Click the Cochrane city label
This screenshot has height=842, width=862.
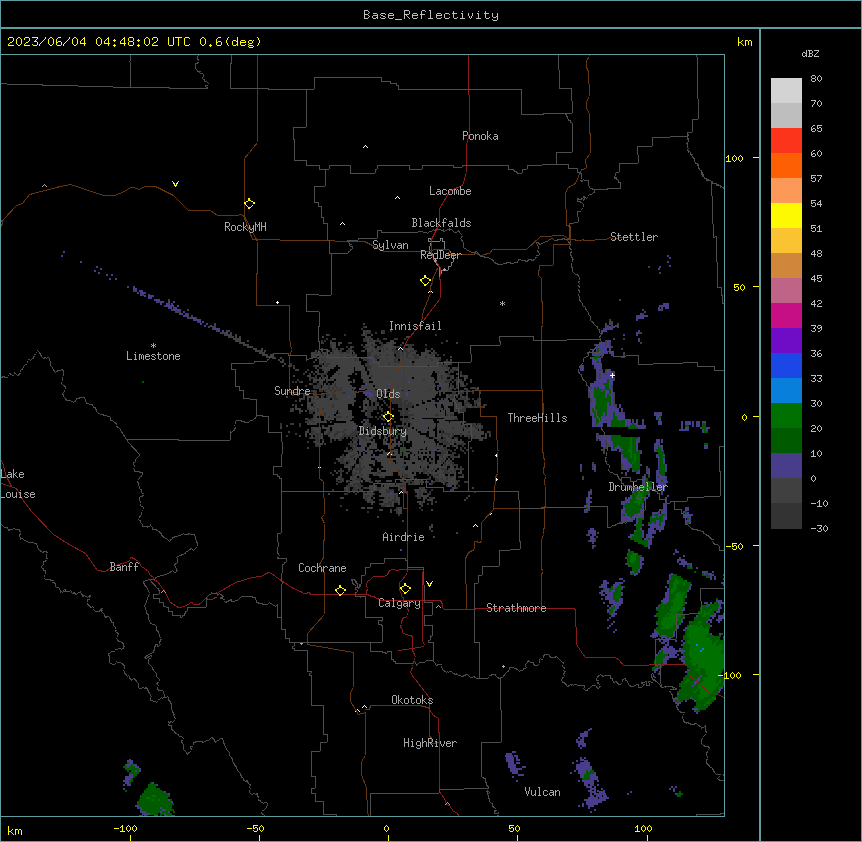pos(322,568)
